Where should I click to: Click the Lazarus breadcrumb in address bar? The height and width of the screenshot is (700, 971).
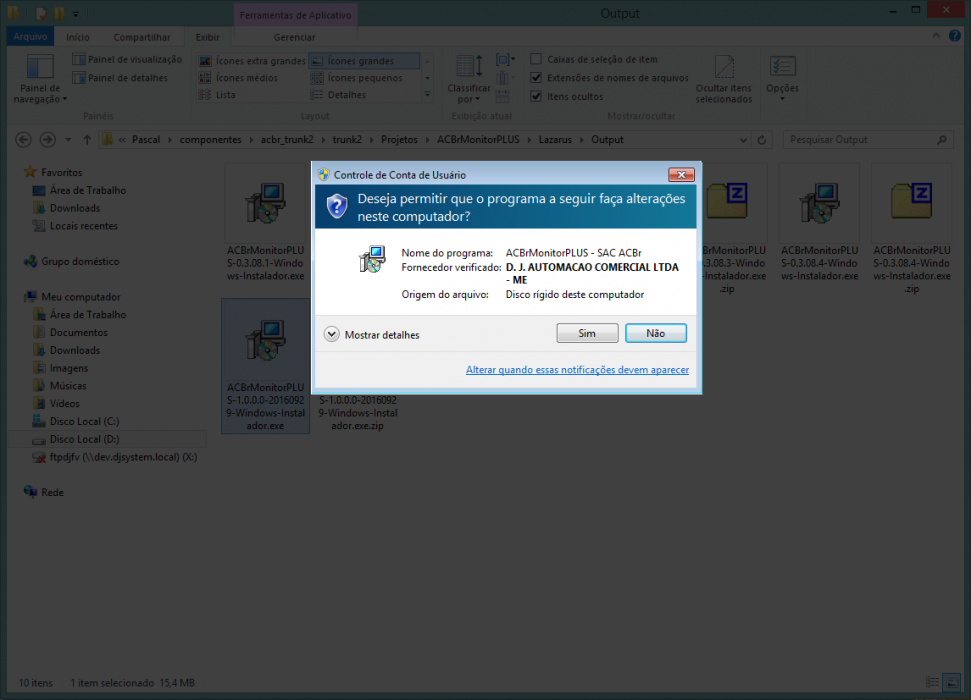pyautogui.click(x=555, y=140)
